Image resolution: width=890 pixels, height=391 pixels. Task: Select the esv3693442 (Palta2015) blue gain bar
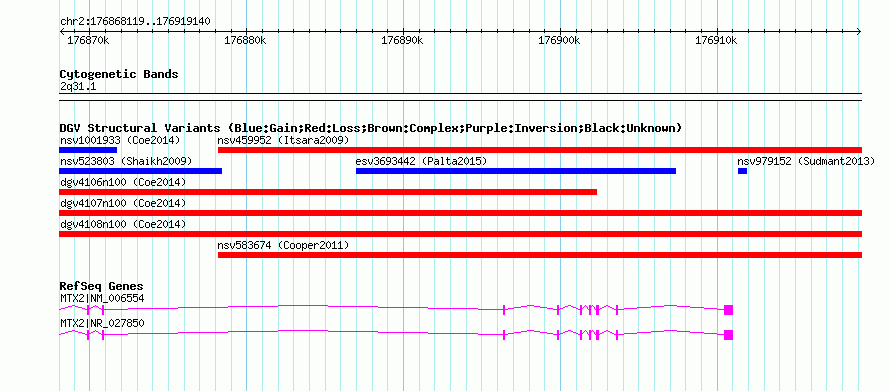pos(516,171)
